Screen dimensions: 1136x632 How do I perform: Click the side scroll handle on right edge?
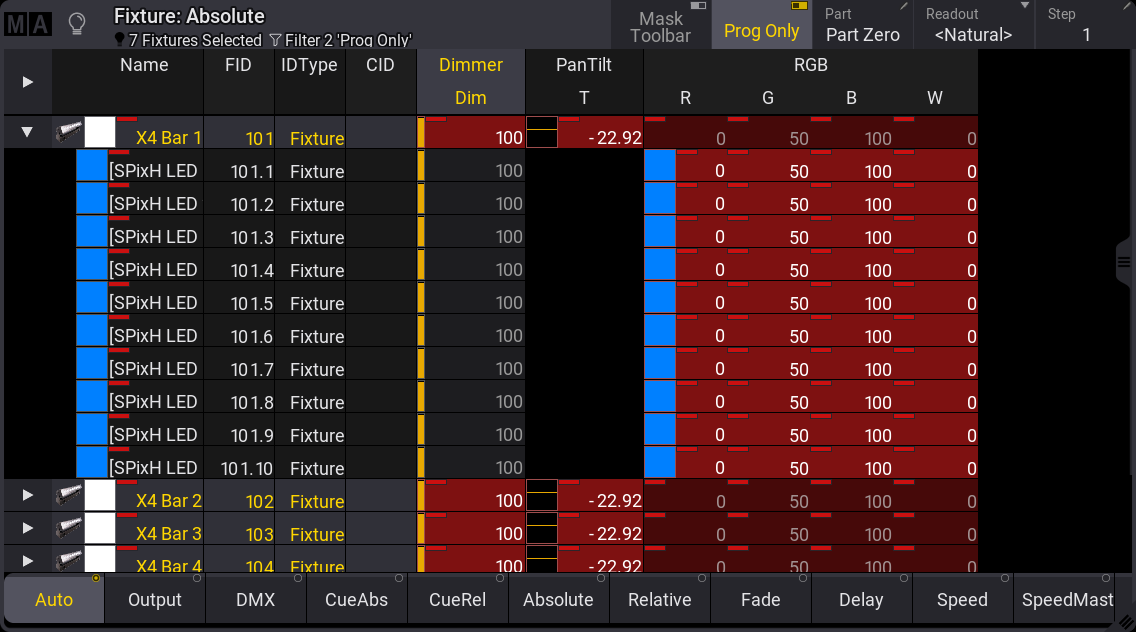point(1124,262)
